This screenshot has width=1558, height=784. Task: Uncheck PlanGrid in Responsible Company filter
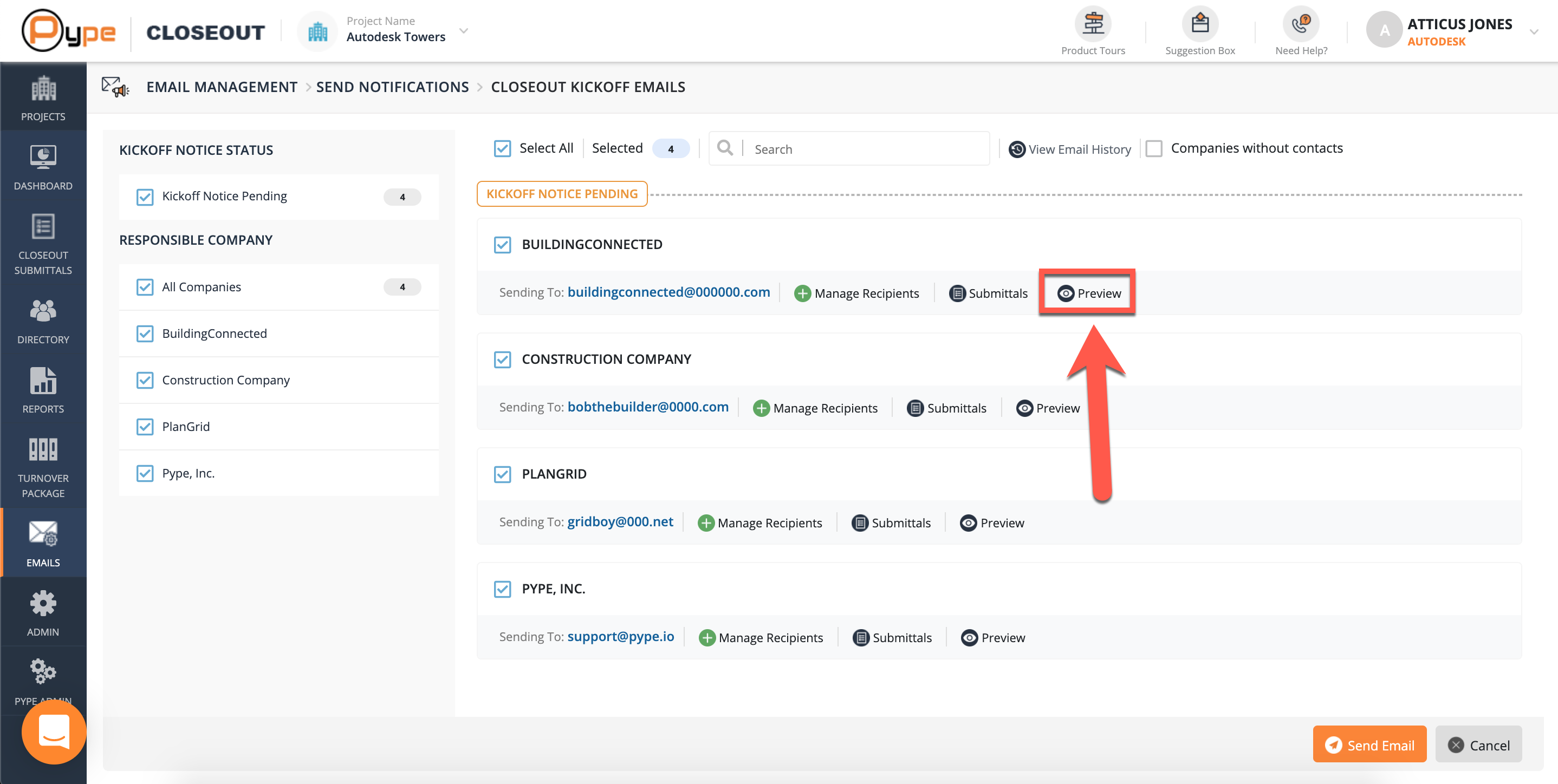click(145, 427)
